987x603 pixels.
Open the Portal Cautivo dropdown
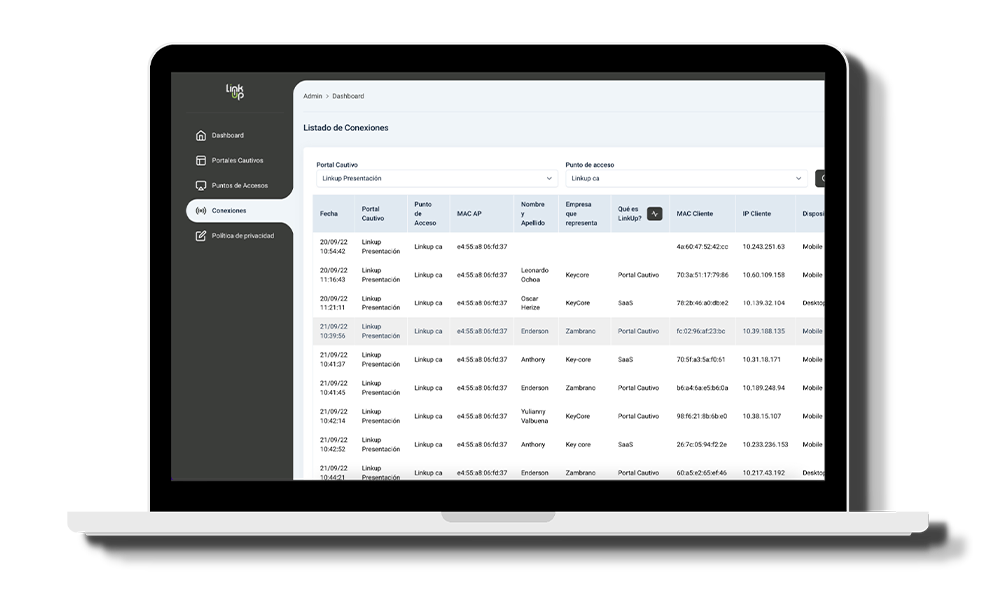(x=435, y=177)
